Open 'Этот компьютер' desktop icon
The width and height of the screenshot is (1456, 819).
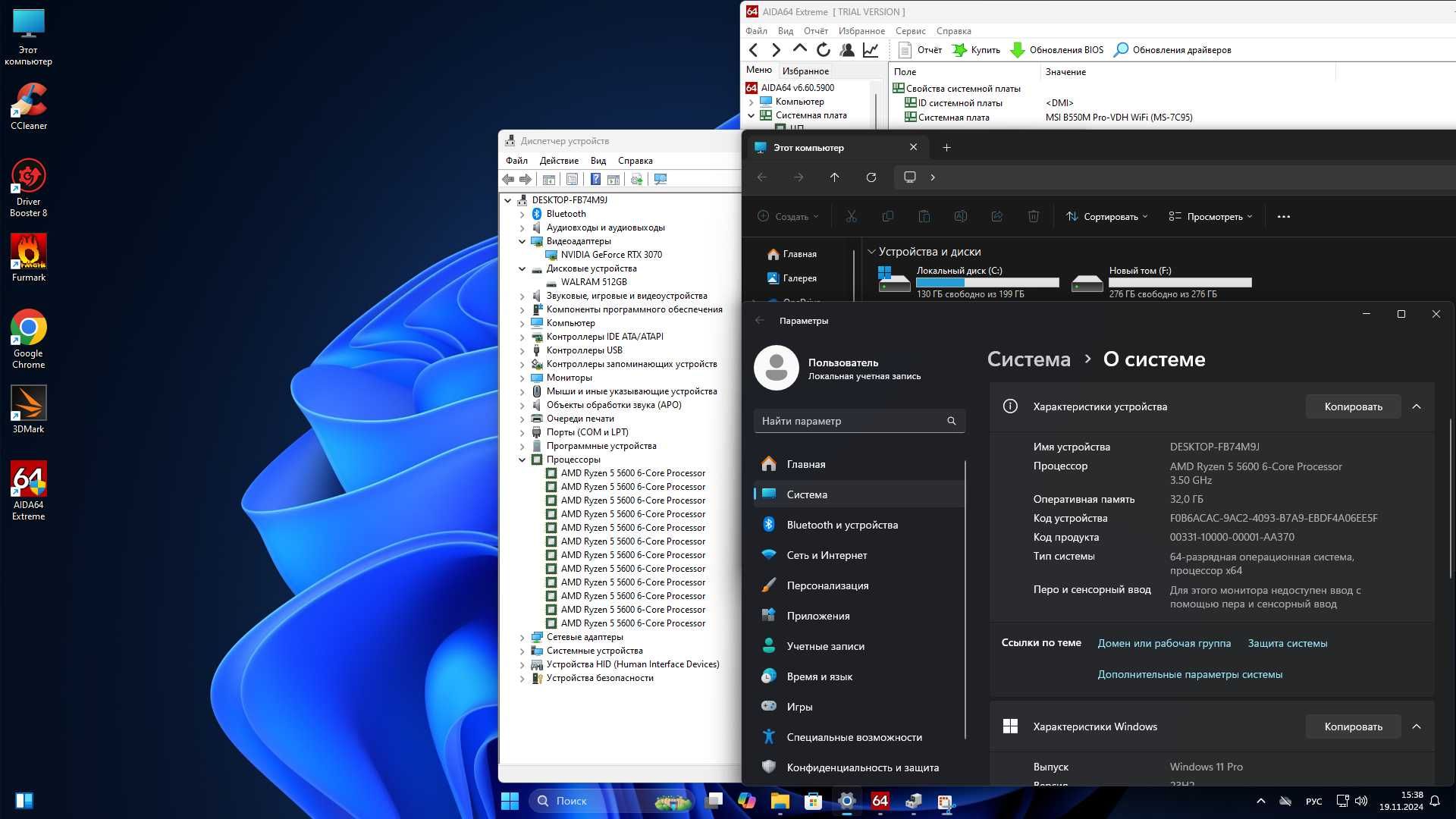point(29,36)
